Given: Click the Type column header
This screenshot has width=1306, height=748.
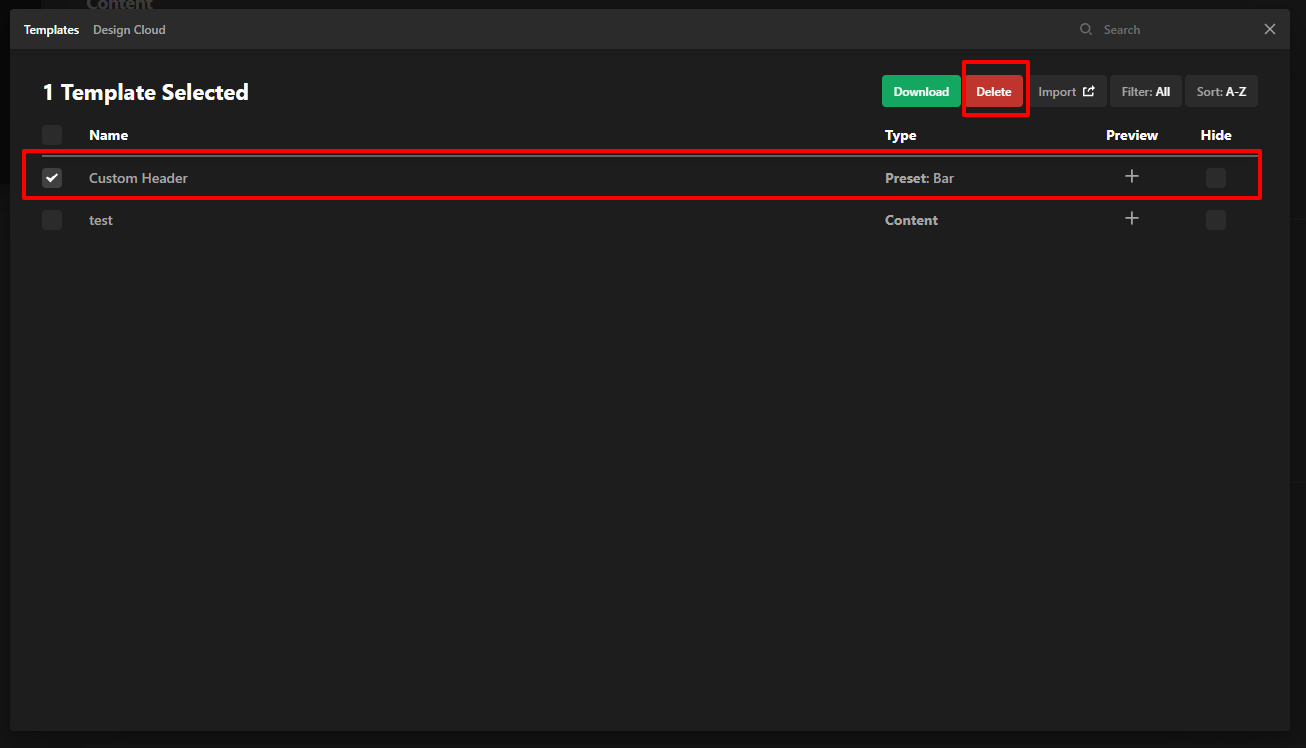Looking at the screenshot, I should pos(900,135).
